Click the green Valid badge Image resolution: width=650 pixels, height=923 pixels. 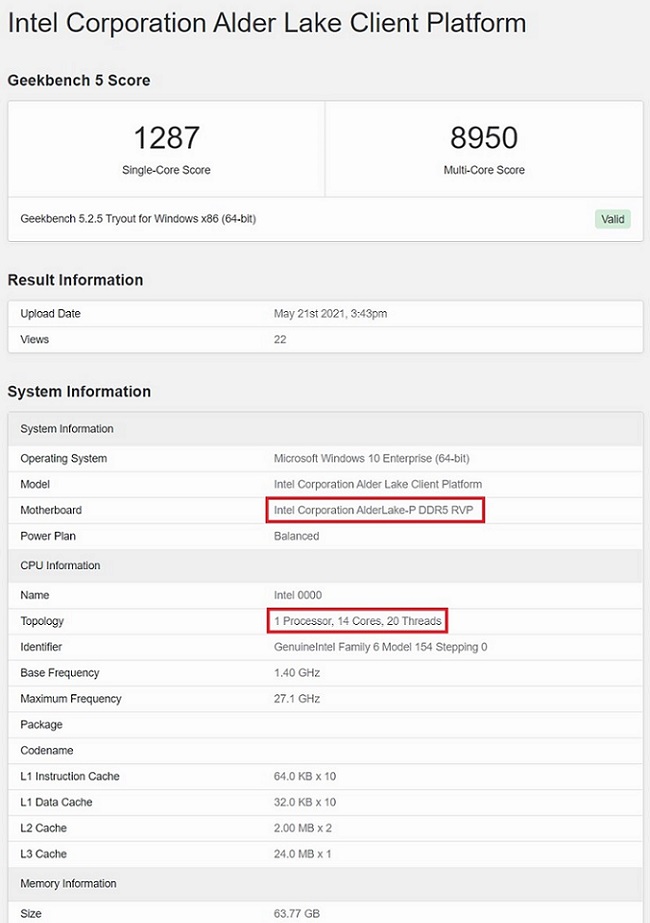[x=612, y=219]
